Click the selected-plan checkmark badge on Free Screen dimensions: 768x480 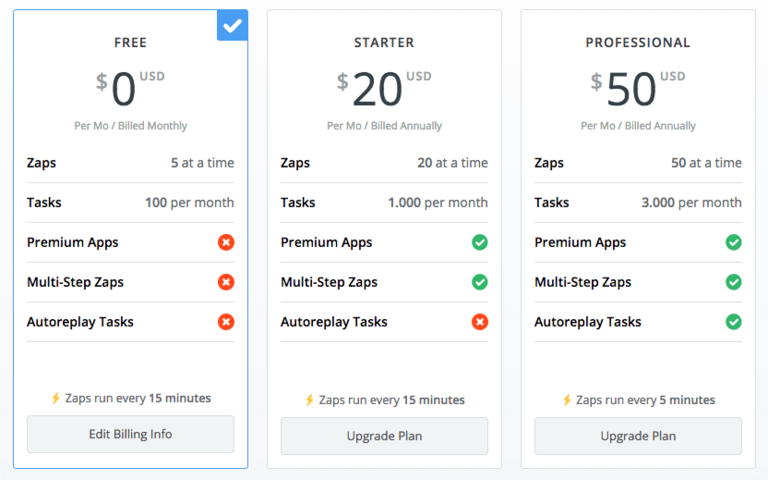[233, 25]
